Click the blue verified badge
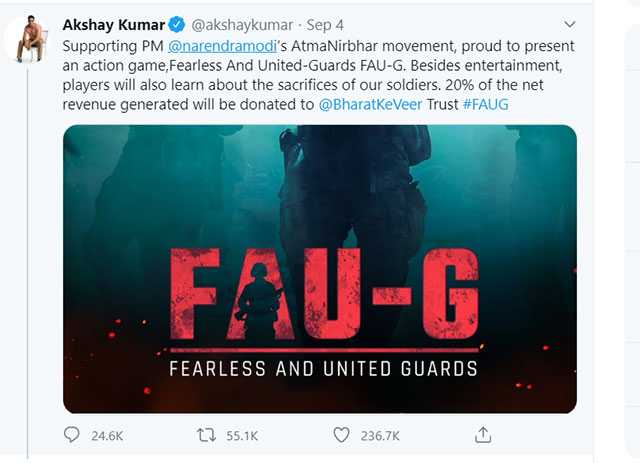Image resolution: width=640 pixels, height=463 pixels. coord(177,25)
